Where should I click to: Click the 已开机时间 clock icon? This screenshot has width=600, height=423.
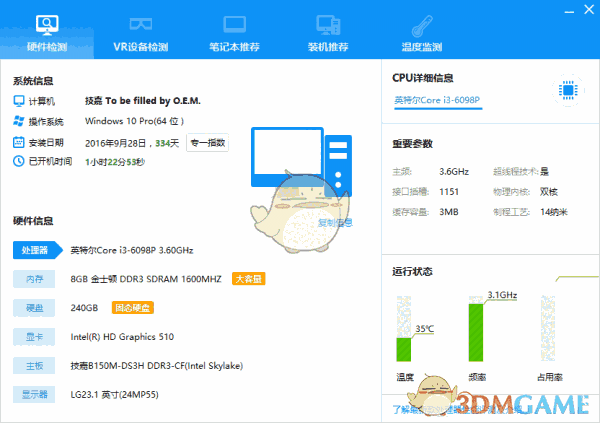click(19, 161)
